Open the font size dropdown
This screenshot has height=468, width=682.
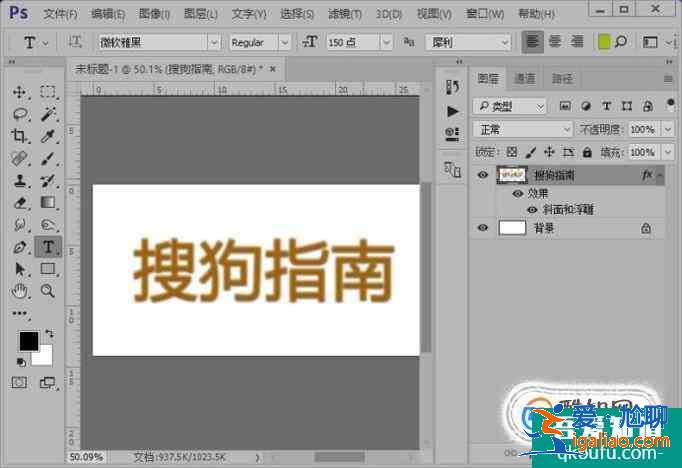point(387,43)
